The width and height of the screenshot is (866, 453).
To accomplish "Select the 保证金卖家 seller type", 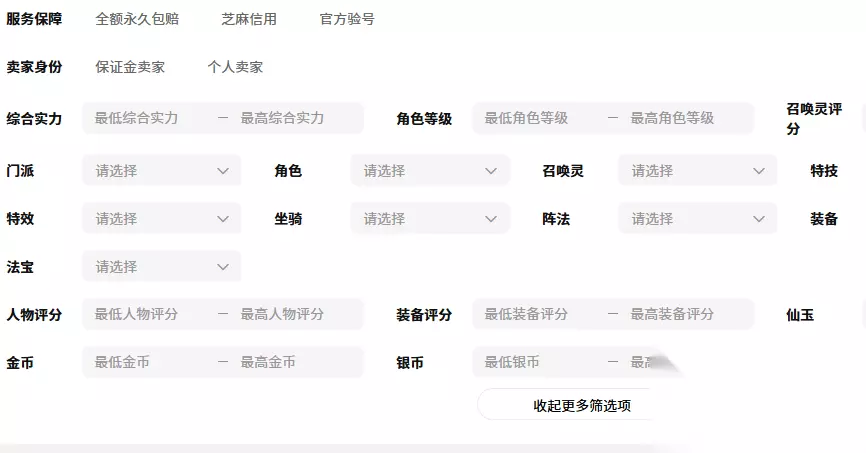I will tap(130, 67).
